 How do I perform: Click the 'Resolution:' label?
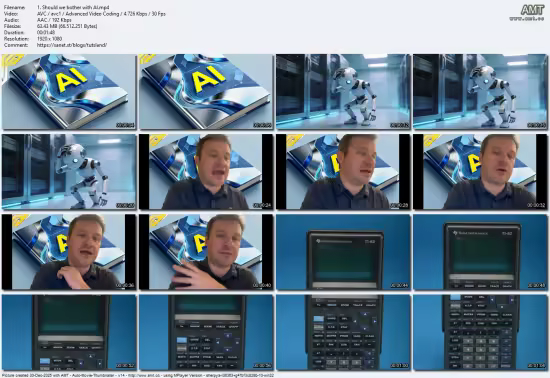(16, 39)
